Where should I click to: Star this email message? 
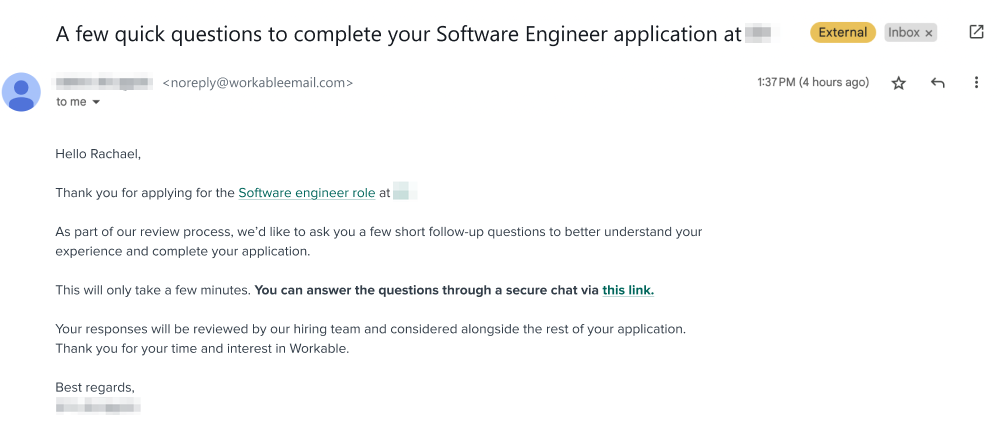pos(898,83)
